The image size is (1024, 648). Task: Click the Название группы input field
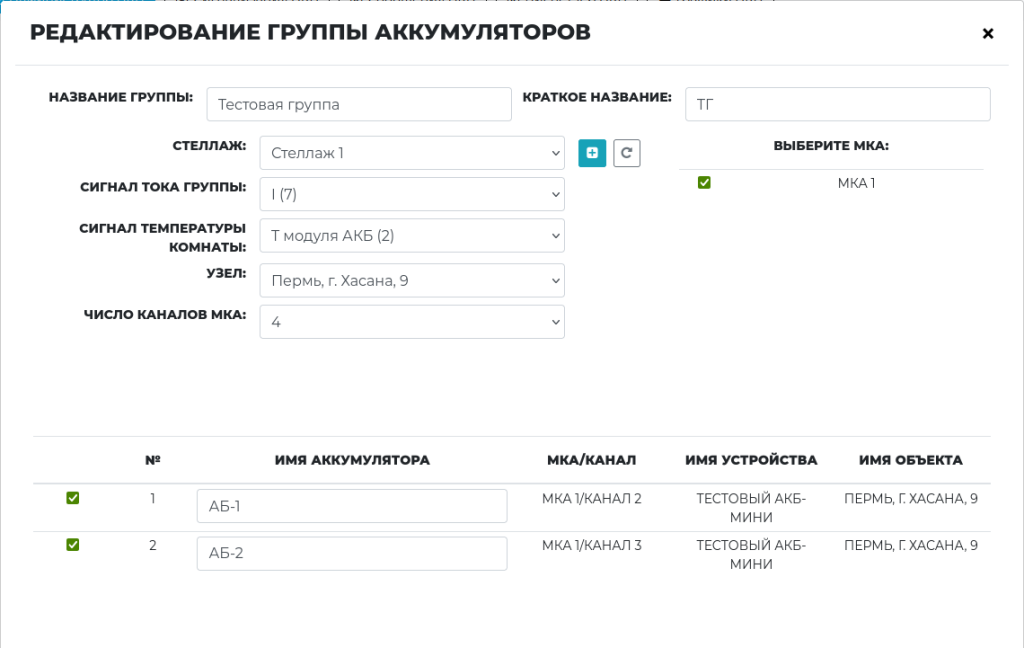click(359, 105)
